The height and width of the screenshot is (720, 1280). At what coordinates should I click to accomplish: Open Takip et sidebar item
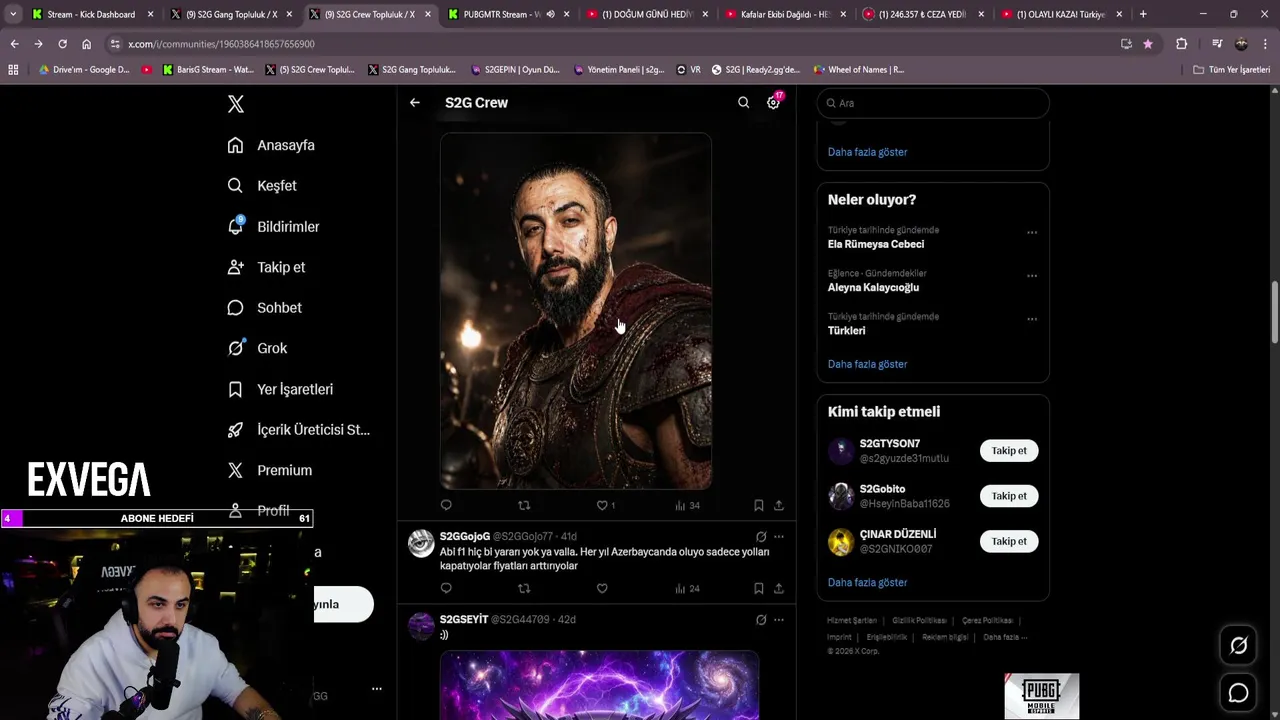[x=266, y=267]
